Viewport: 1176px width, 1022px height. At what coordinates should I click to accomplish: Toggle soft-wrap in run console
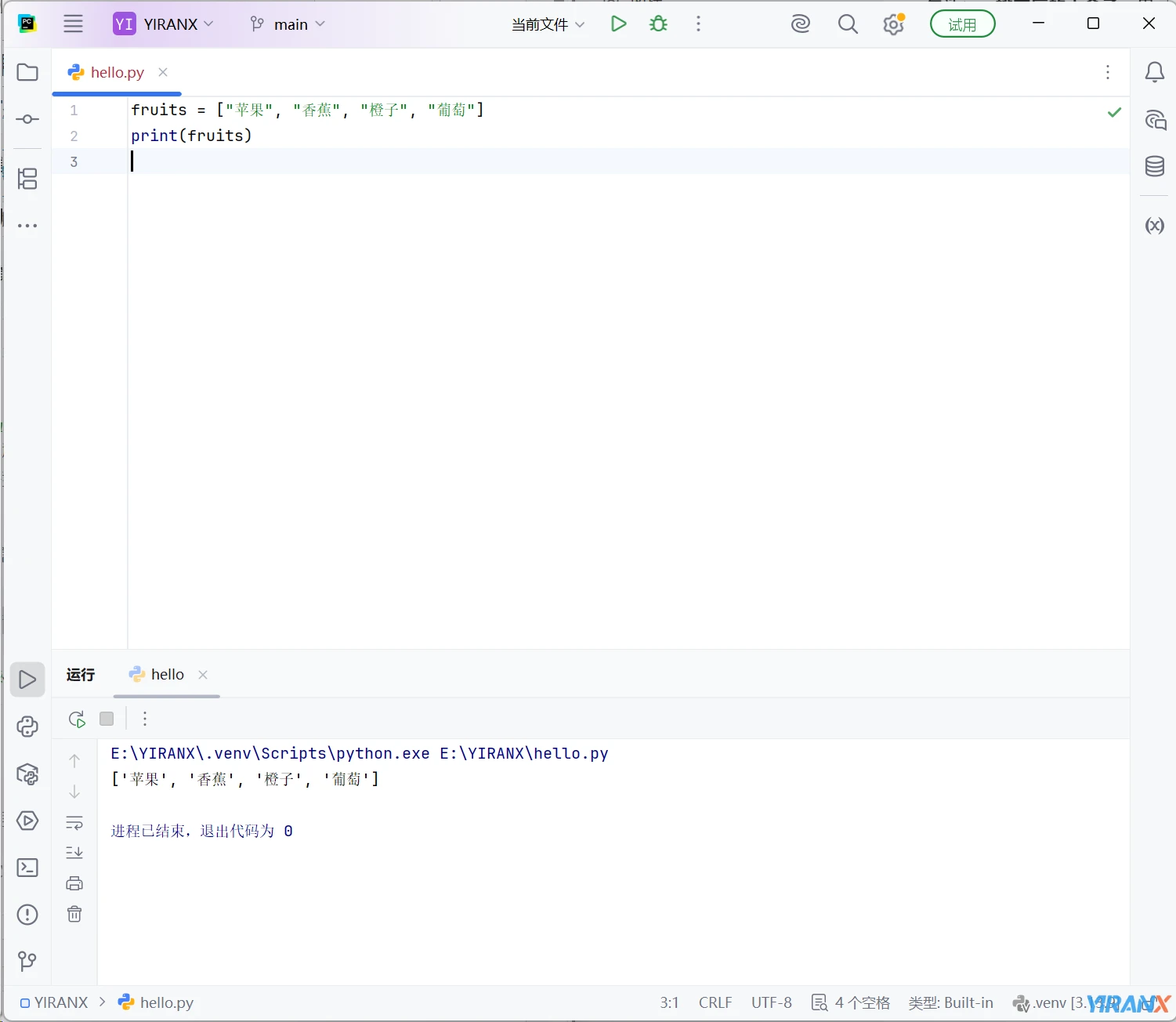pos(74,823)
